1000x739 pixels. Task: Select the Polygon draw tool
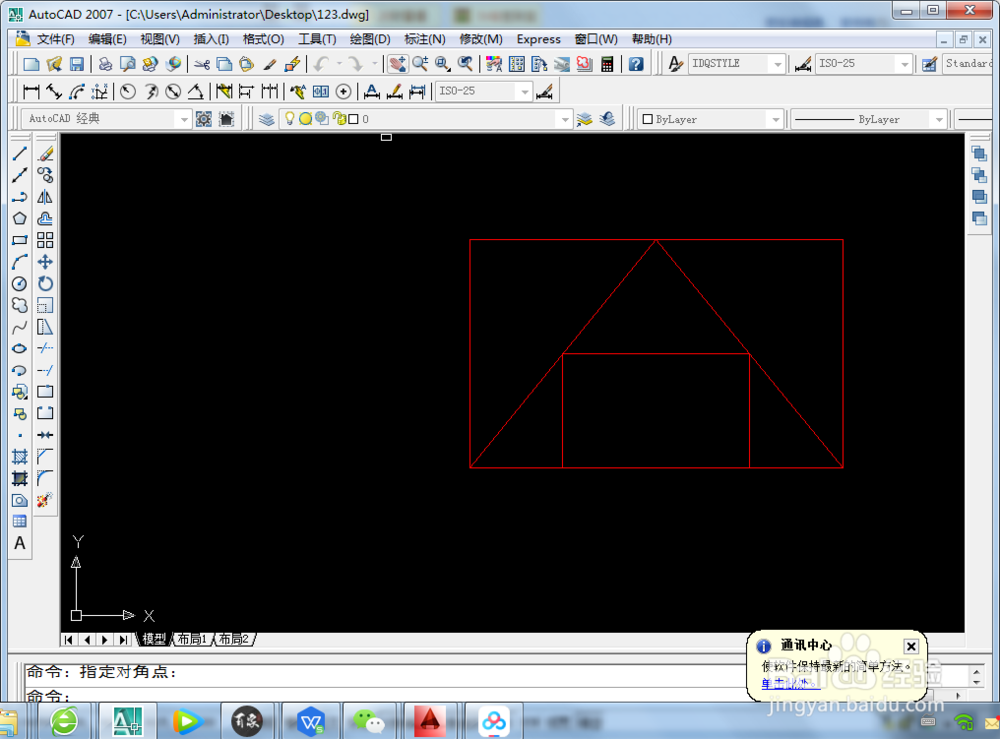(20, 219)
